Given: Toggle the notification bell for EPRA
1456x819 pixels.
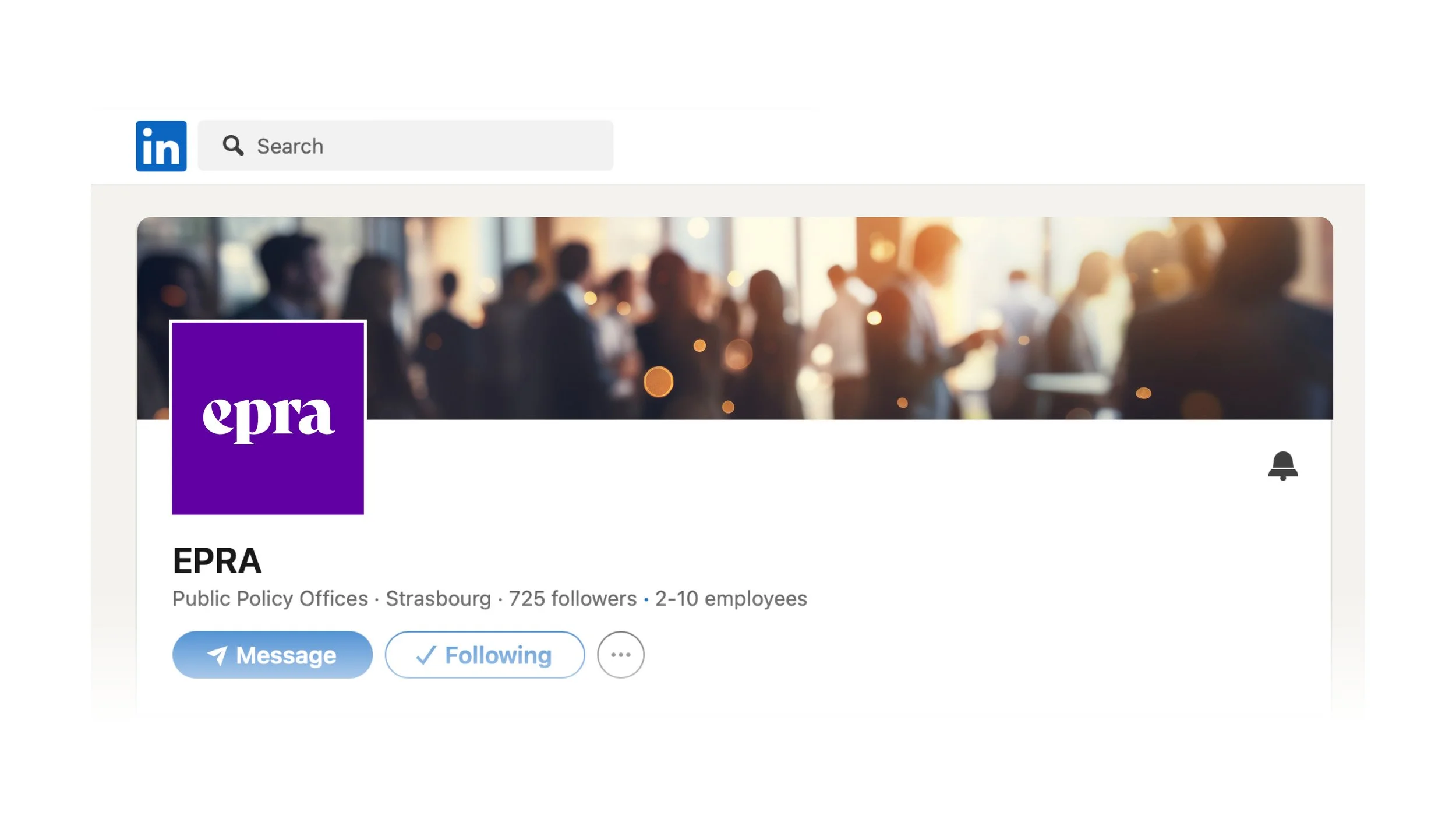Looking at the screenshot, I should tap(1283, 465).
